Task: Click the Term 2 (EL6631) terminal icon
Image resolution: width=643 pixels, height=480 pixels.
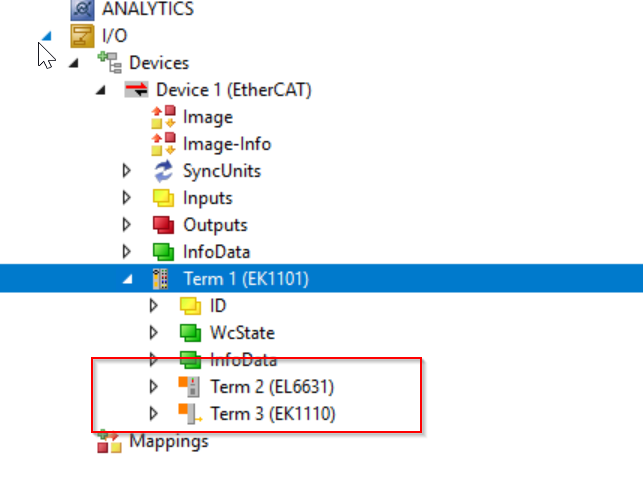Action: pos(189,387)
